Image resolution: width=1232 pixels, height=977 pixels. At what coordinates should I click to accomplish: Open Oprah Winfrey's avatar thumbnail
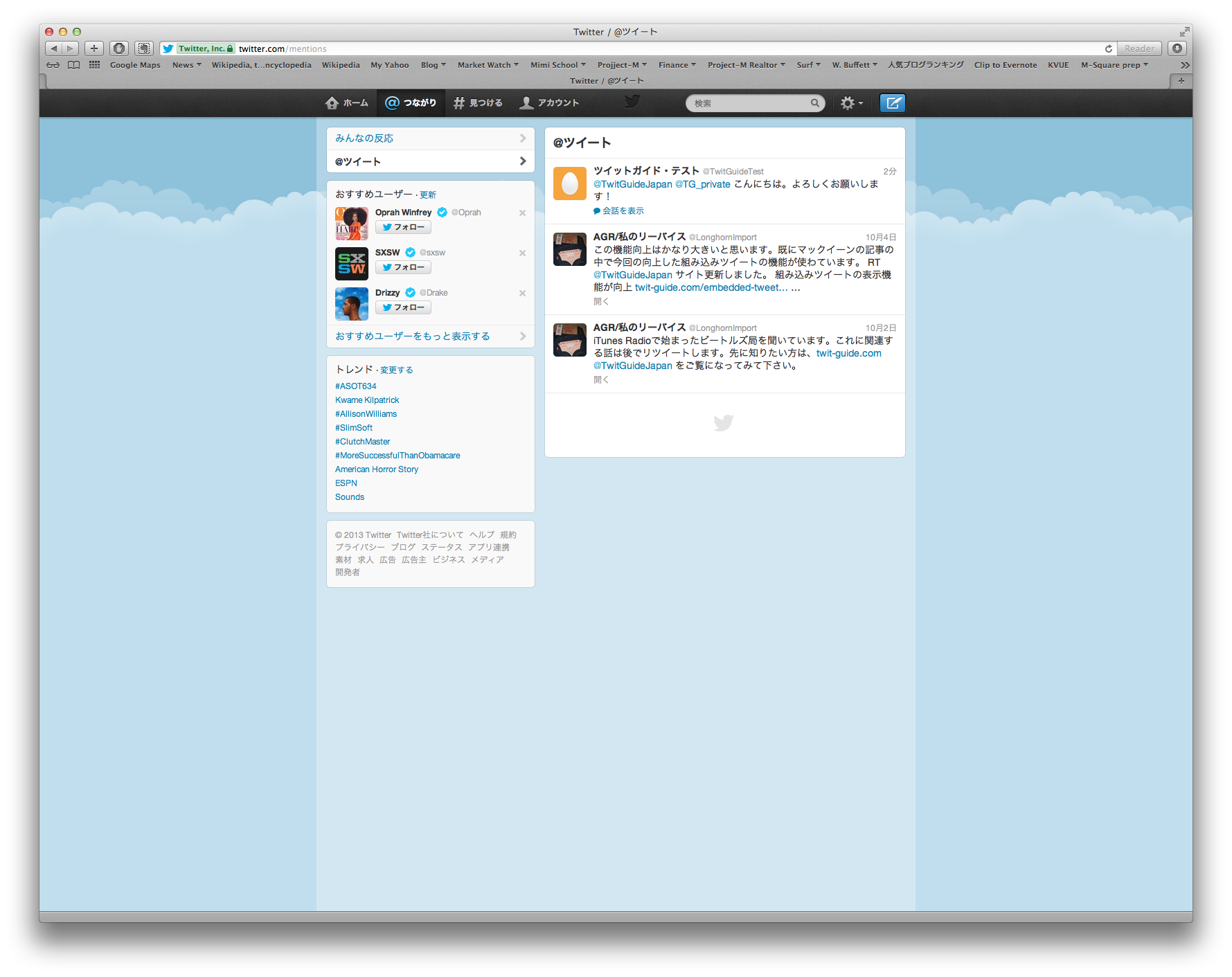tap(352, 224)
